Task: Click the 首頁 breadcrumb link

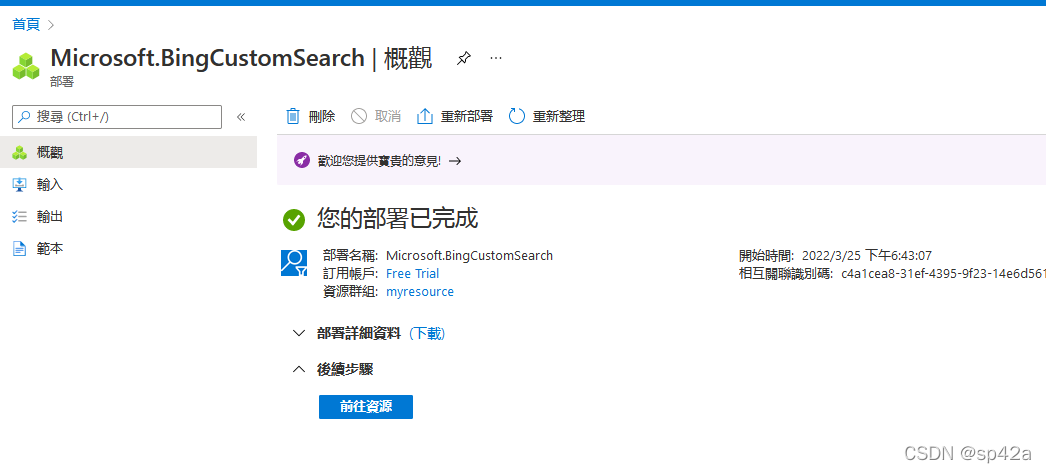Action: tap(26, 25)
